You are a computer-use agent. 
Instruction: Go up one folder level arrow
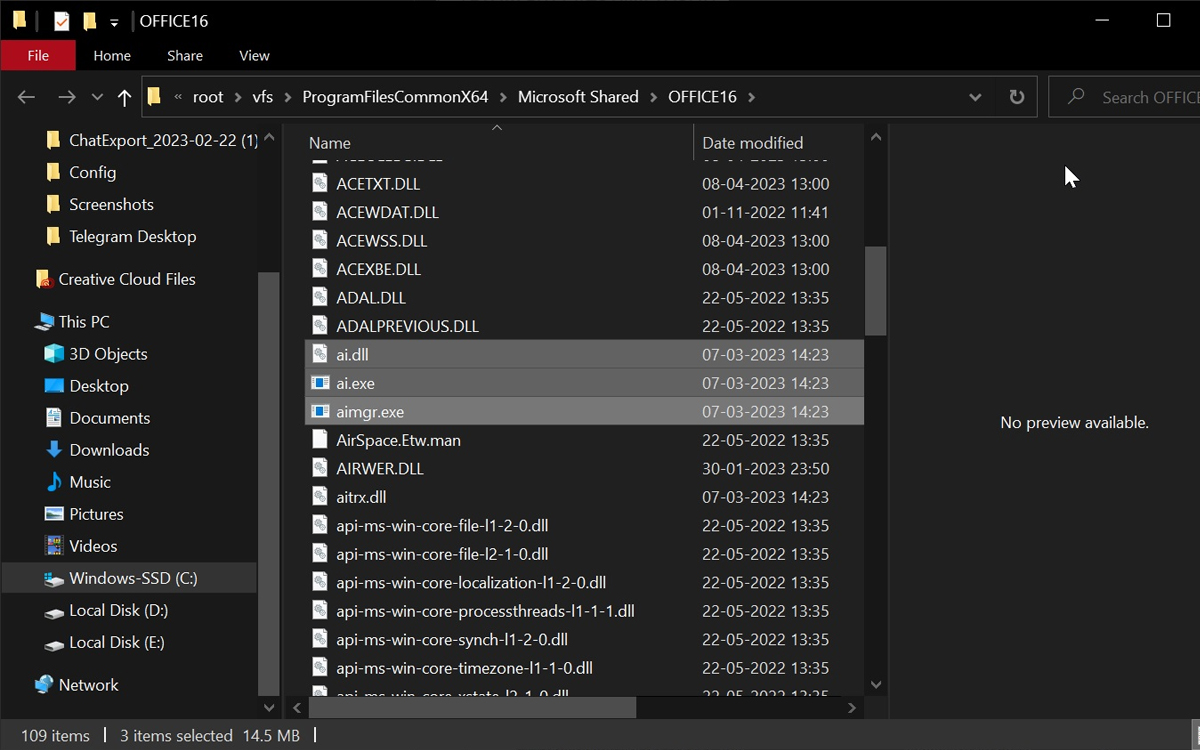(124, 97)
